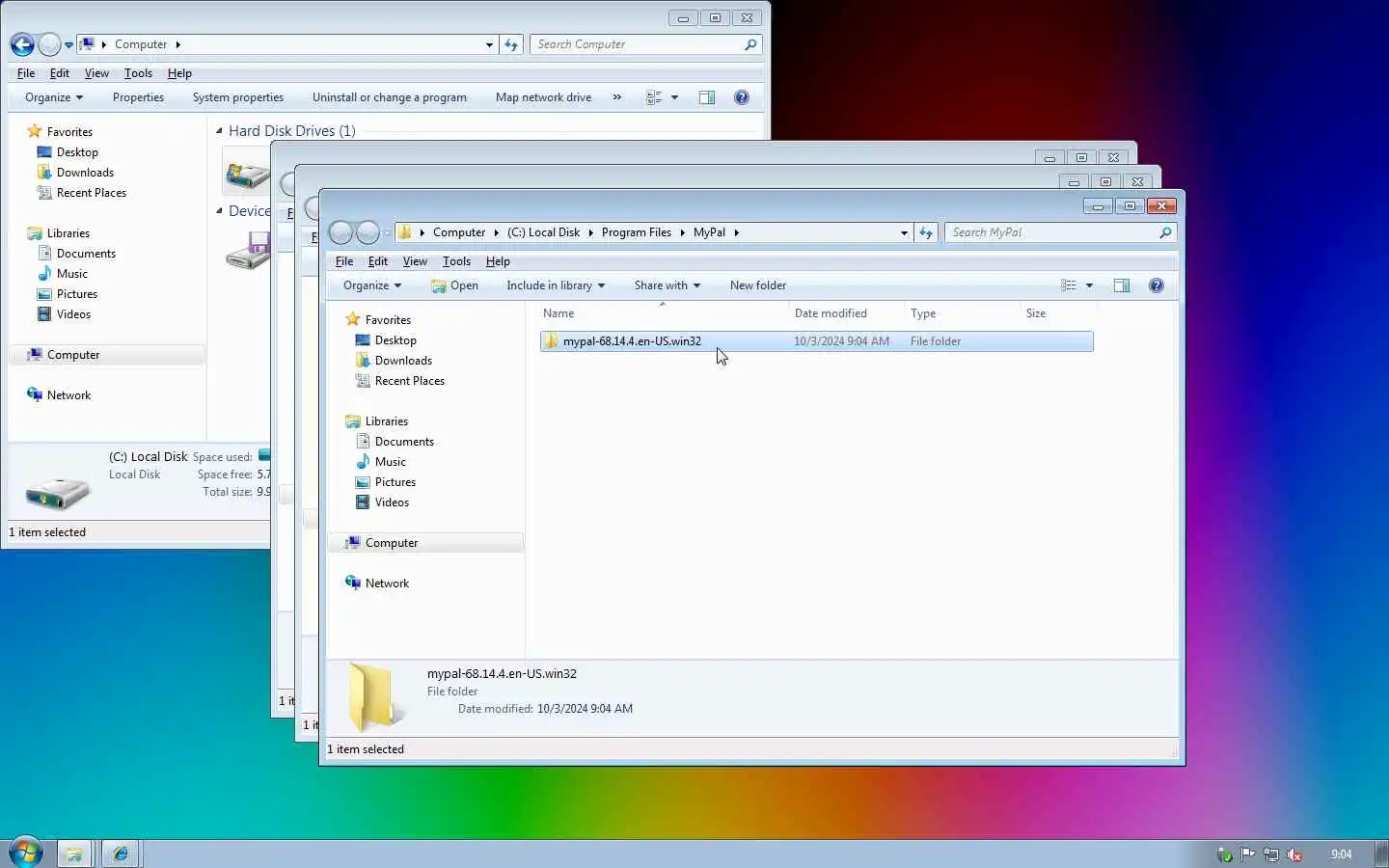1389x868 pixels.
Task: Toggle the preview pane in MyPal window
Action: [x=1122, y=285]
